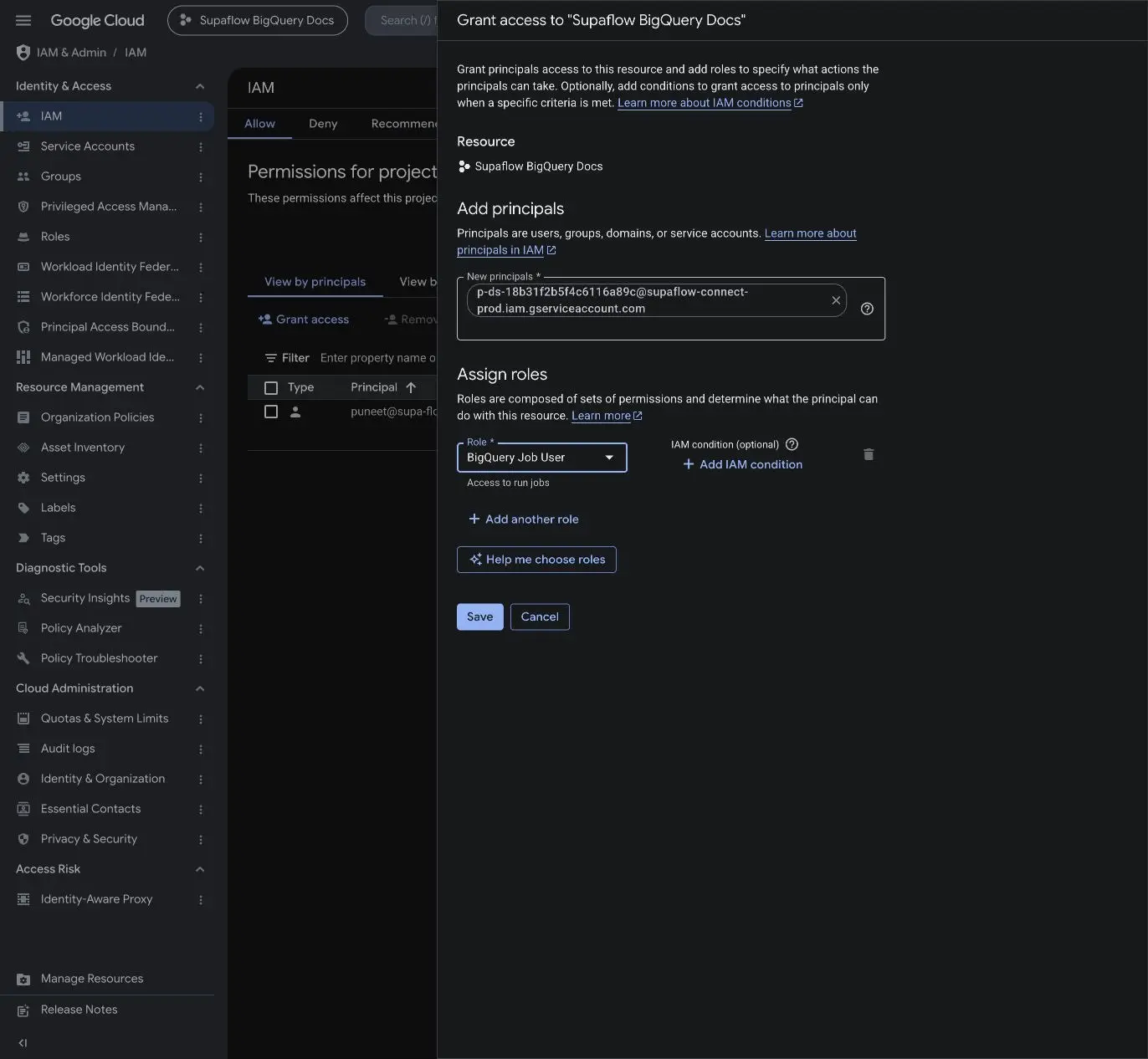This screenshot has width=1148, height=1059.
Task: Click the Release Notes icon
Action: point(23,1010)
